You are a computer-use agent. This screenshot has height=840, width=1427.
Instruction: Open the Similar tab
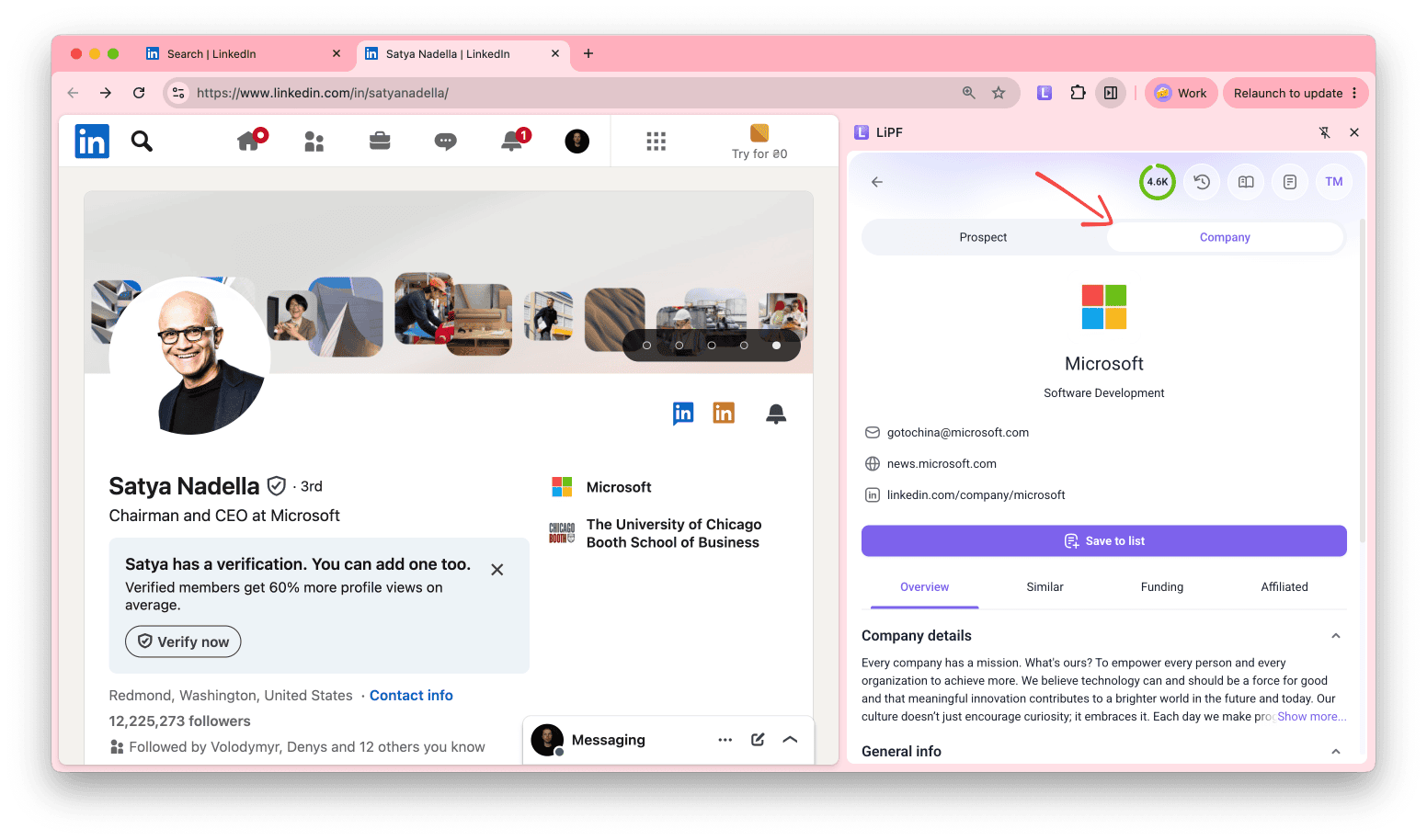tap(1045, 587)
